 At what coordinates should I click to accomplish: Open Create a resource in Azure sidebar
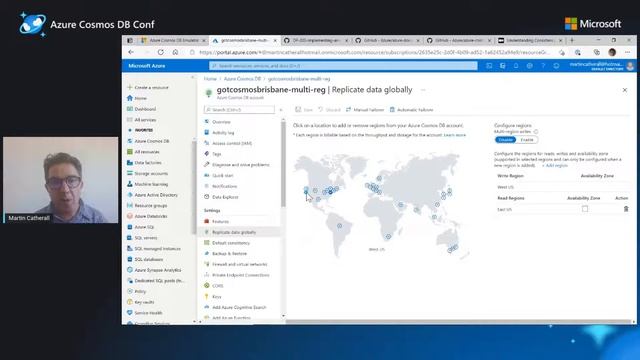[148, 87]
